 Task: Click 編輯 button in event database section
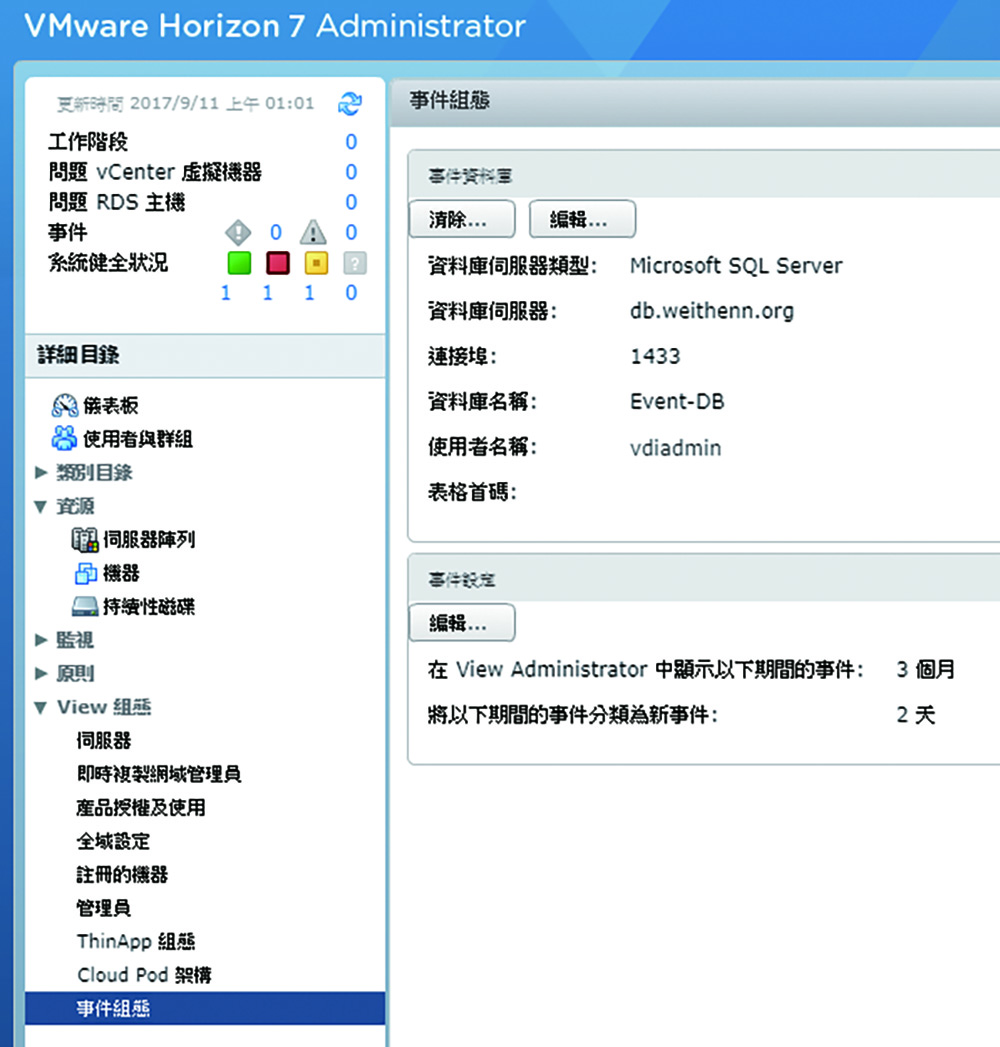pyautogui.click(x=581, y=219)
